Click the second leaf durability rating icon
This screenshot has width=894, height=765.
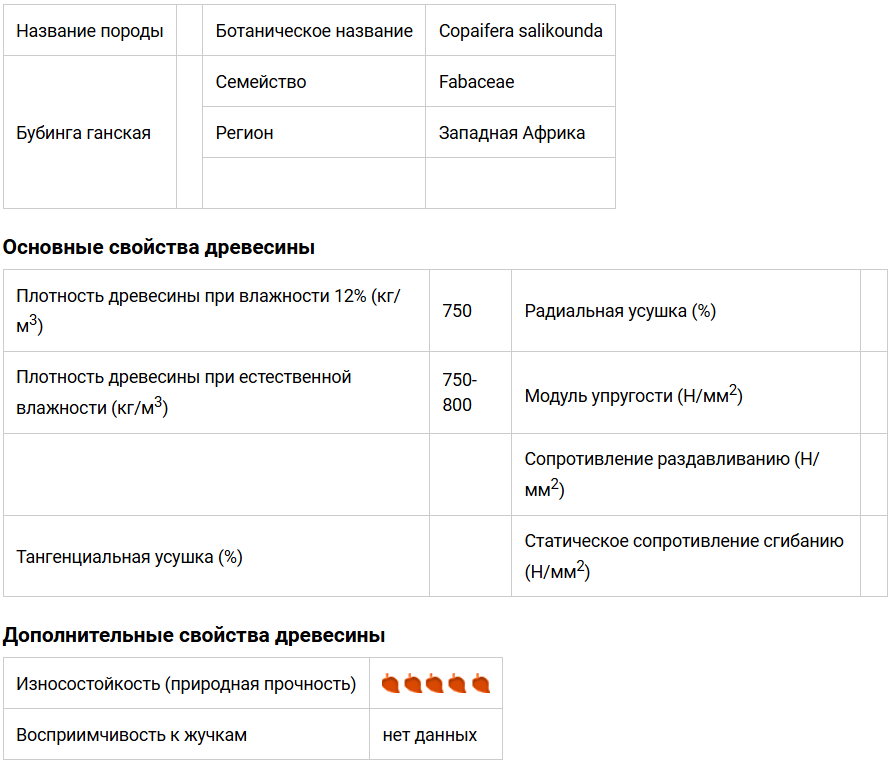[x=413, y=685]
